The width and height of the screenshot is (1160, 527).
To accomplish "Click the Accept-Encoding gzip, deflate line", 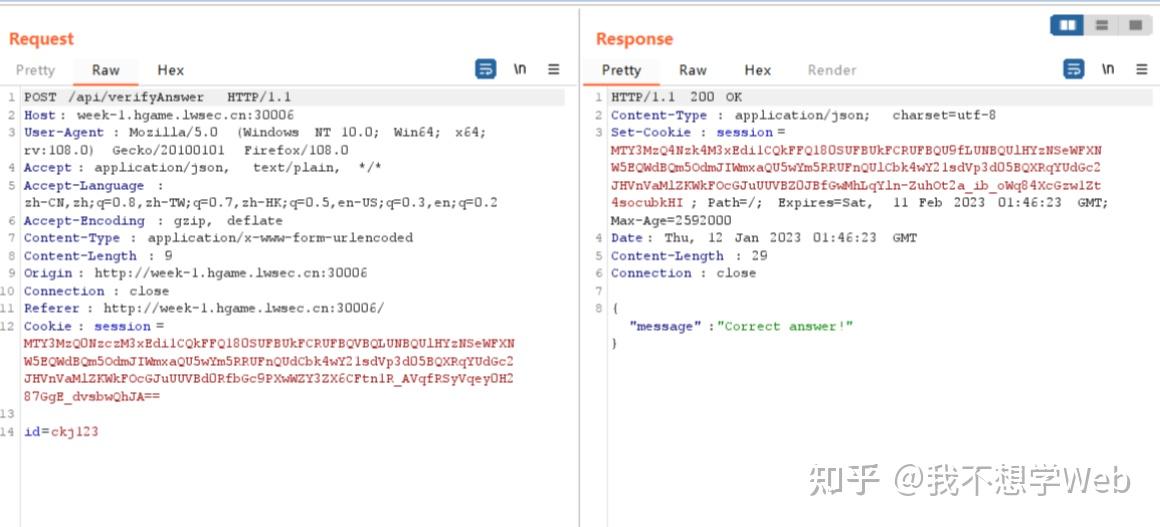I will coord(153,221).
